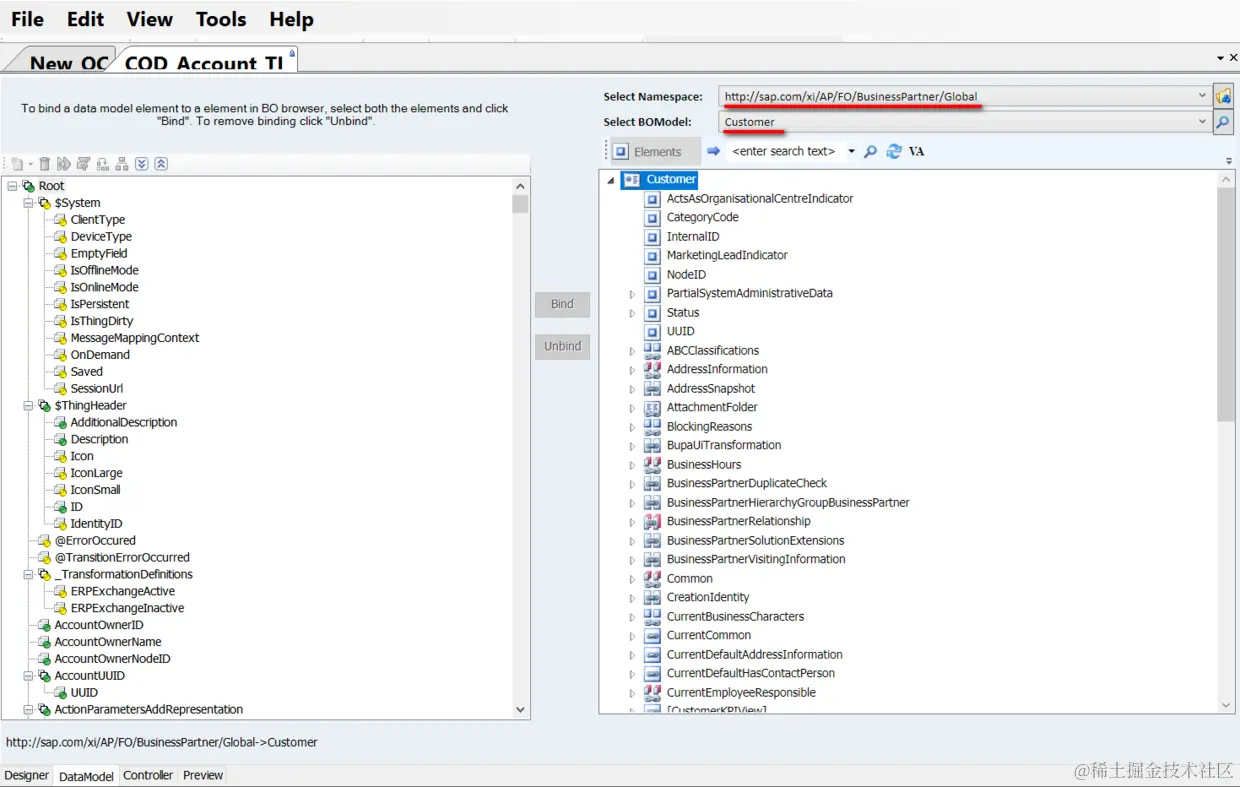Click the AttachmentFolder node icon
This screenshot has width=1240, height=787.
point(652,407)
